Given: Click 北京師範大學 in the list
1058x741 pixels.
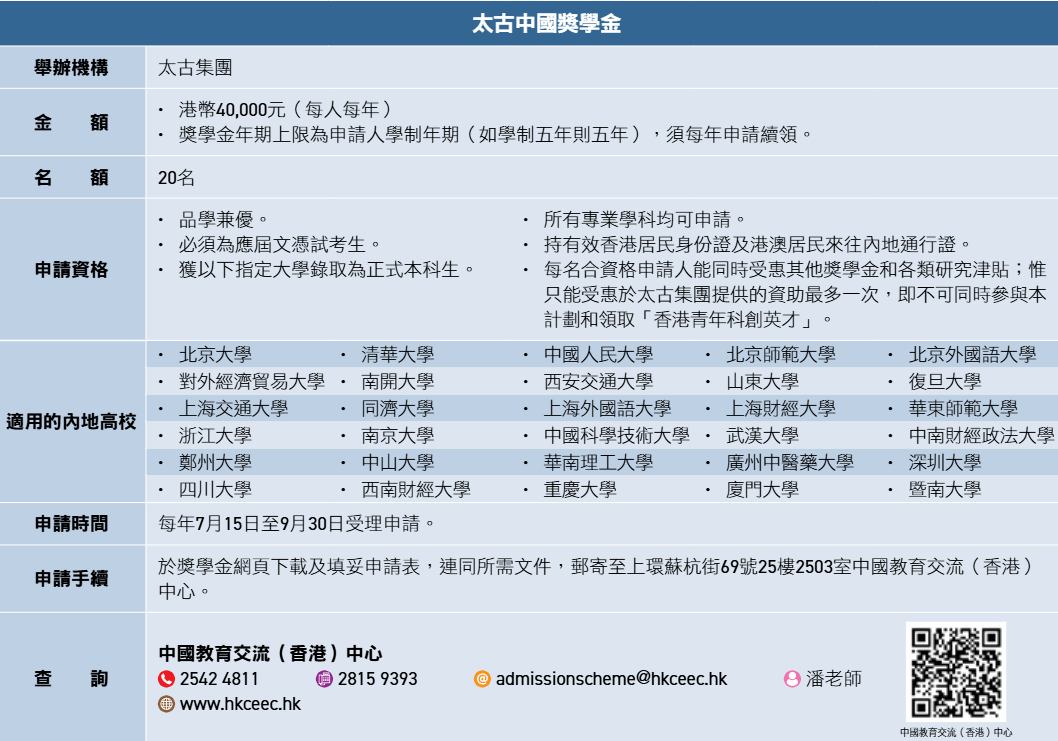Looking at the screenshot, I should 781,355.
